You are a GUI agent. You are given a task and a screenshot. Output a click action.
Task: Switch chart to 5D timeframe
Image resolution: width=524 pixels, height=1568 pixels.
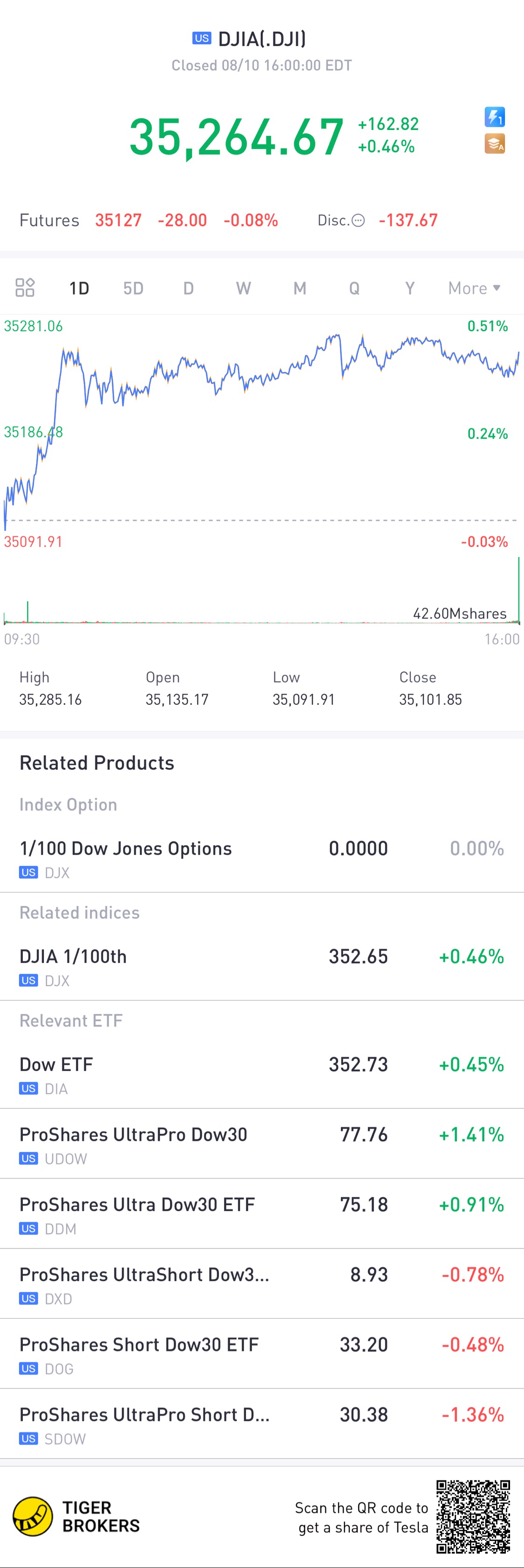pos(133,288)
